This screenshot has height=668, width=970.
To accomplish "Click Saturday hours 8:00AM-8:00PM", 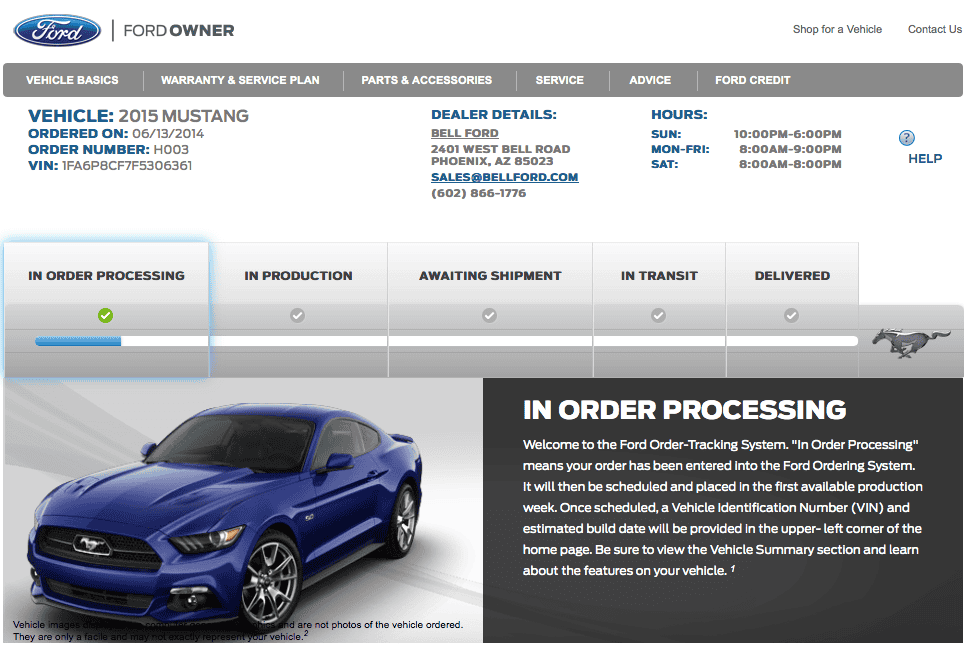I will click(790, 164).
